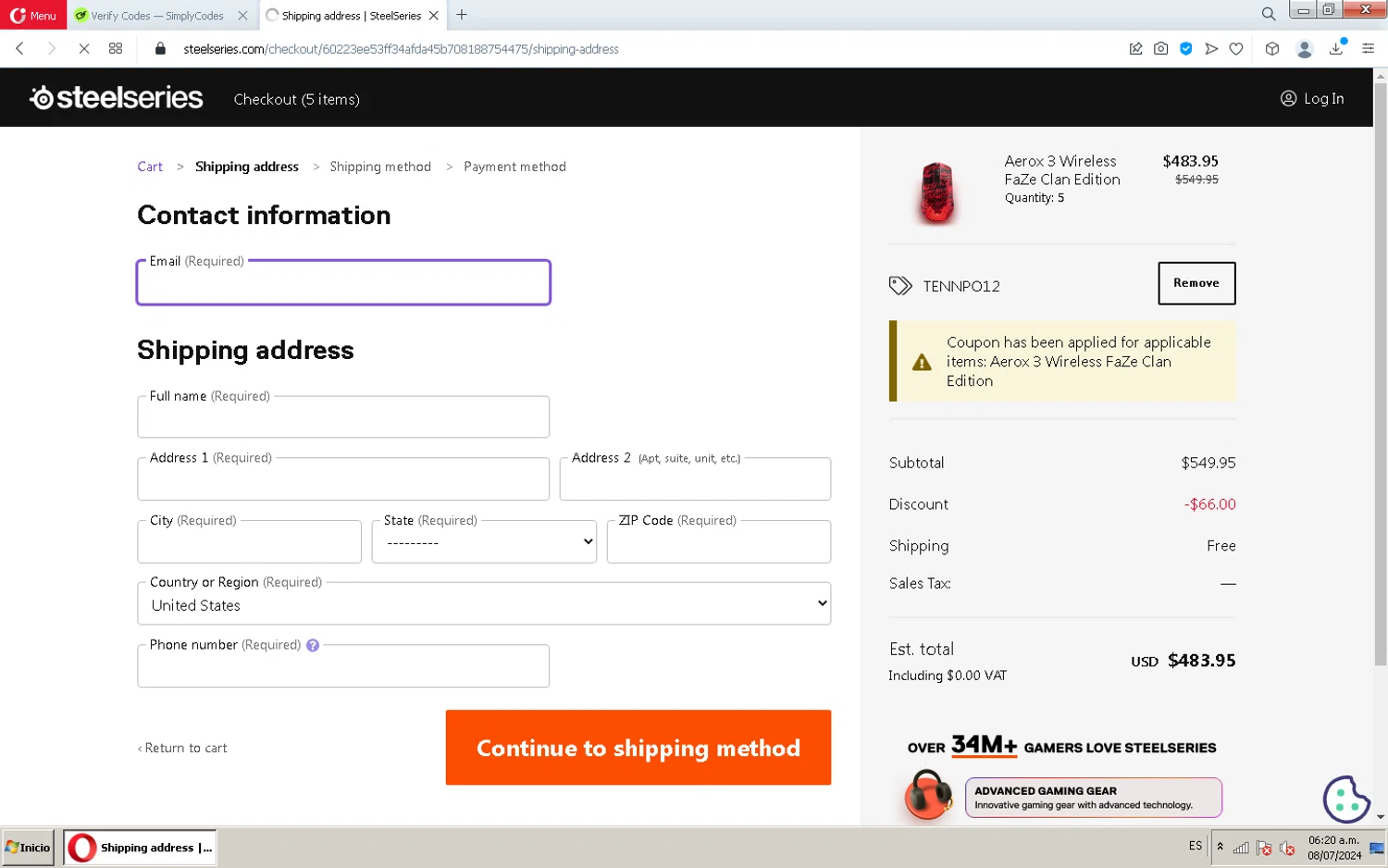
Task: Focus the City field
Action: point(249,541)
